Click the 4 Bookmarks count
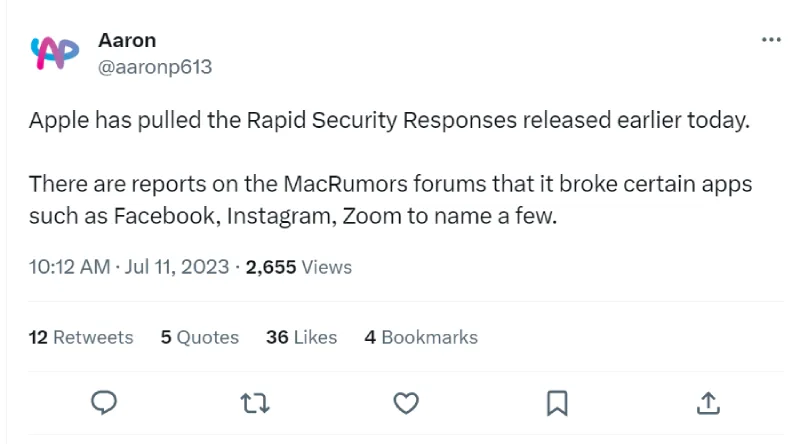The image size is (800, 444). 421,337
